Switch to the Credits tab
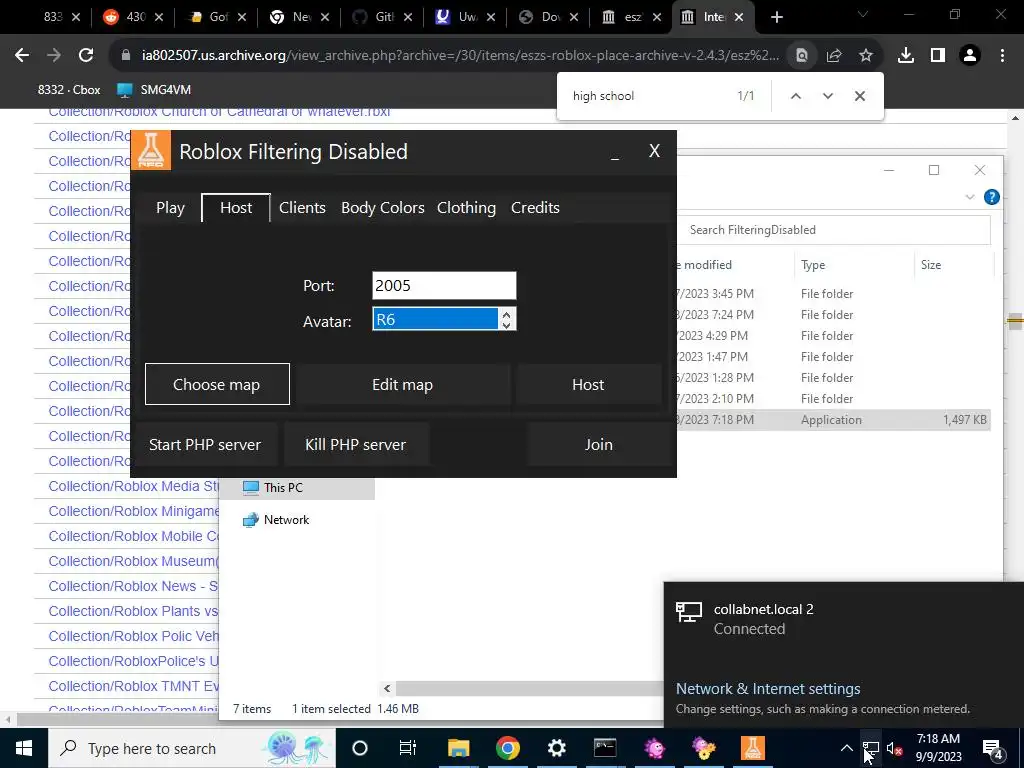This screenshot has width=1024, height=768. pos(535,208)
